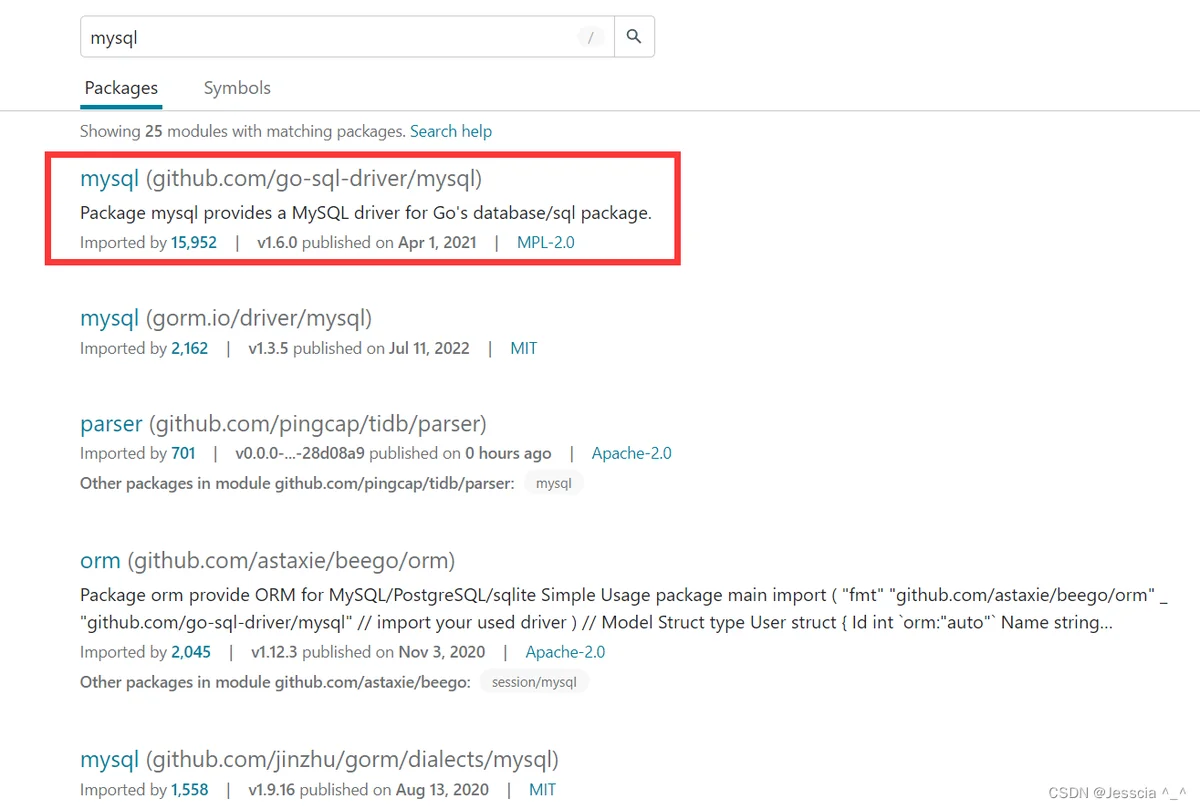This screenshot has width=1200, height=809.
Task: Click description Package mysql provides a MySQL driver
Action: pyautogui.click(x=366, y=213)
